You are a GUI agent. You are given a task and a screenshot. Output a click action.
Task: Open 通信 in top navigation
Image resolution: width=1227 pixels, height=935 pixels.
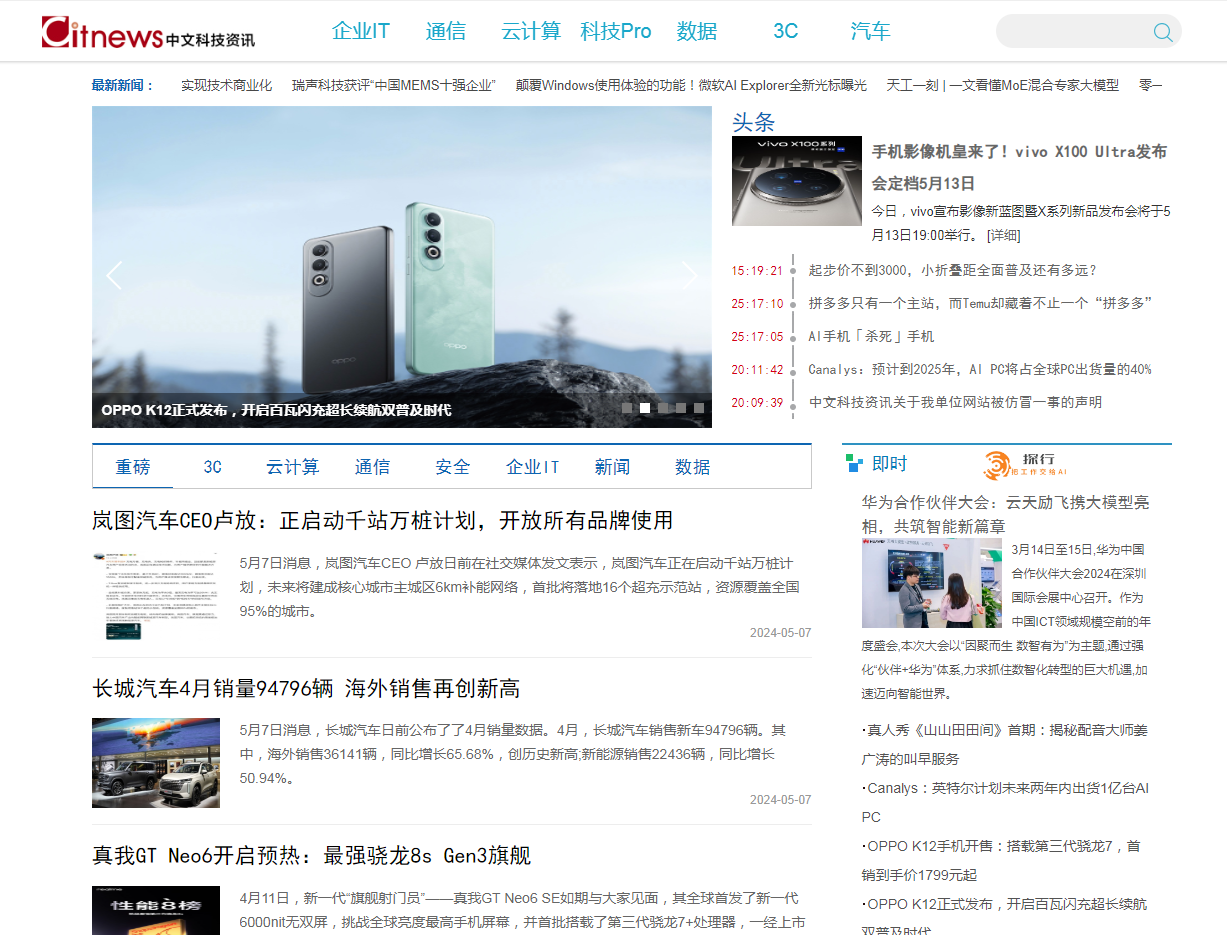[446, 31]
